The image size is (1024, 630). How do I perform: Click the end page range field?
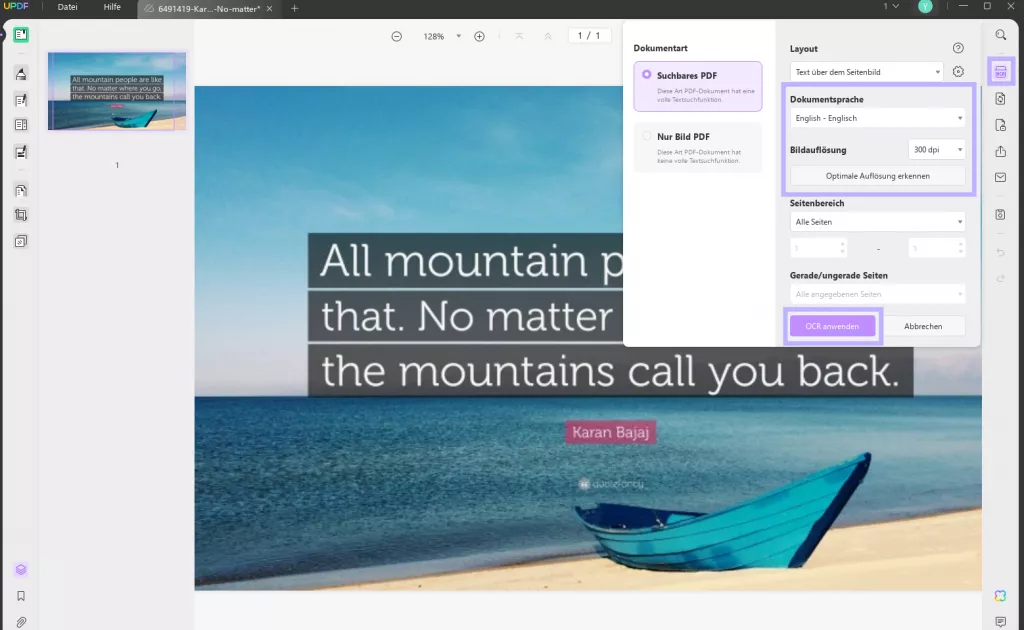click(936, 248)
